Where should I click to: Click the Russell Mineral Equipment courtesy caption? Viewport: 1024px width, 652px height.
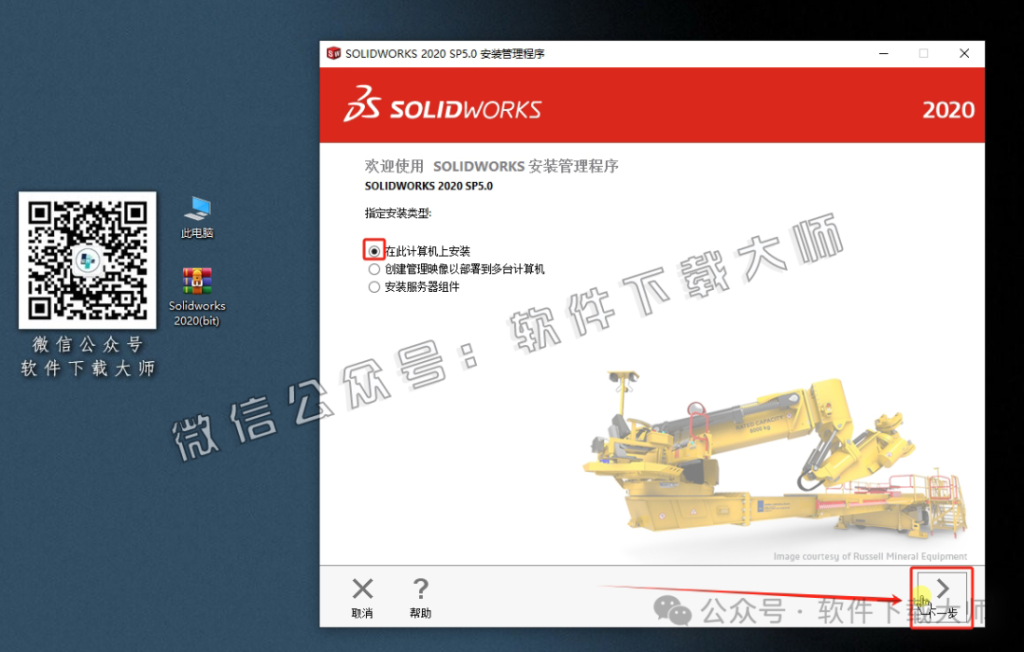click(870, 556)
